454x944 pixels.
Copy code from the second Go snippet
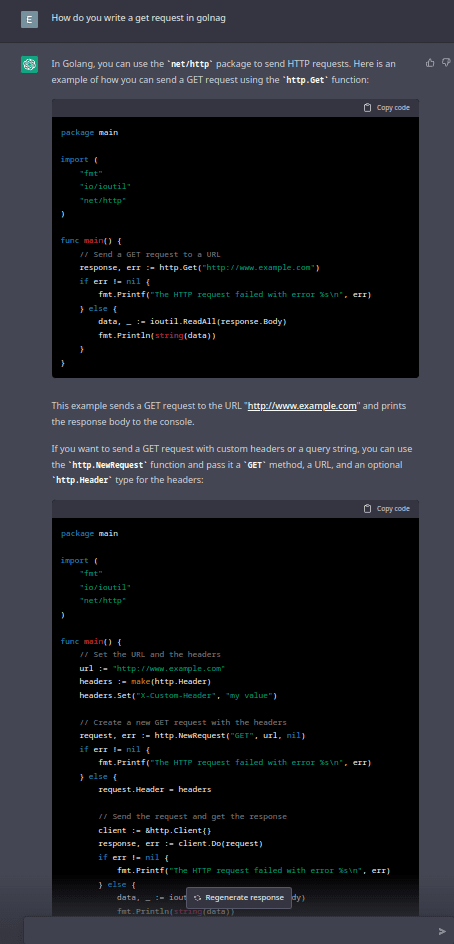[x=387, y=509]
